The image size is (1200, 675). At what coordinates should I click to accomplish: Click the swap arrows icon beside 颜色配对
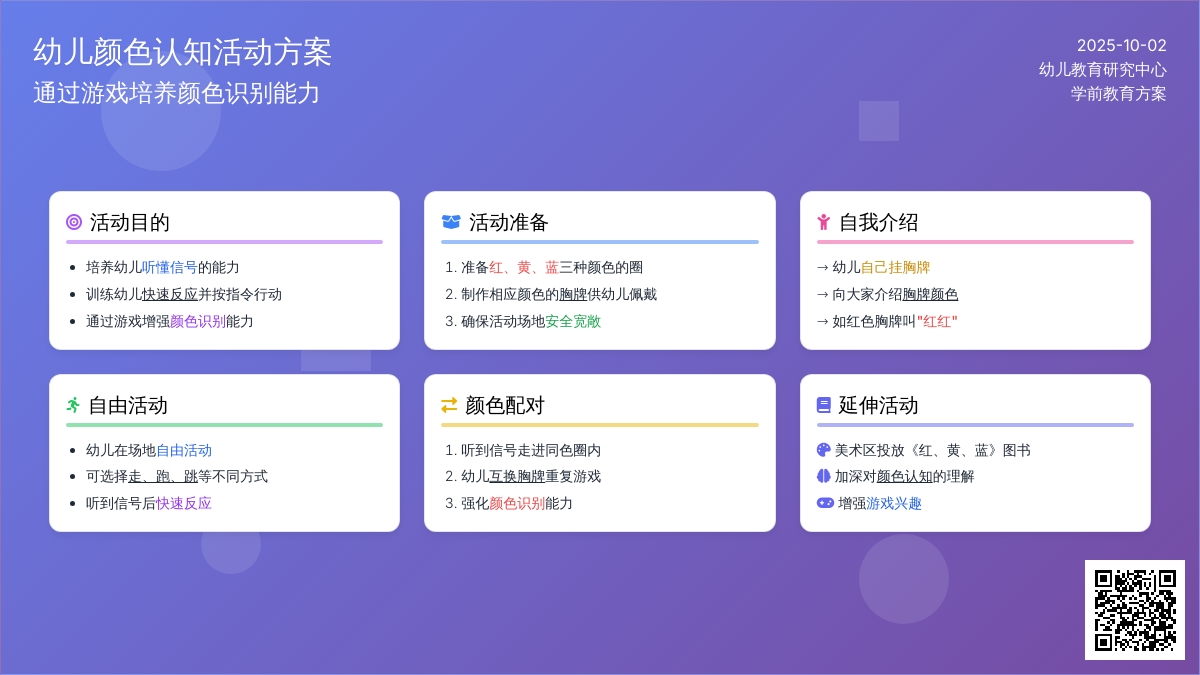click(449, 405)
